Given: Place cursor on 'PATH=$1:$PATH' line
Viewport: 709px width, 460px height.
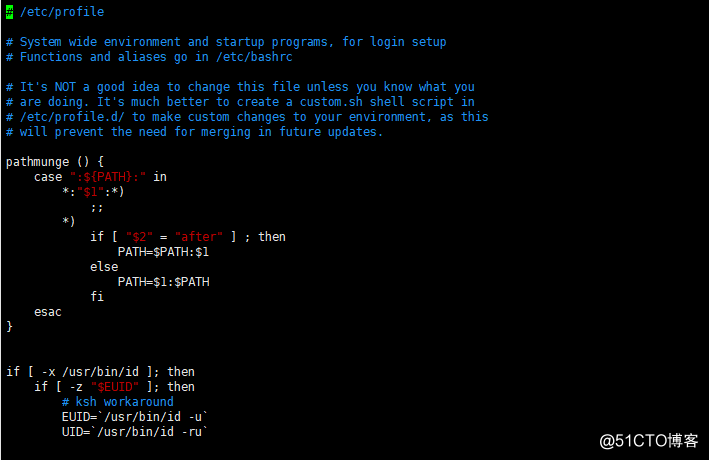Looking at the screenshot, I should pyautogui.click(x=163, y=282).
